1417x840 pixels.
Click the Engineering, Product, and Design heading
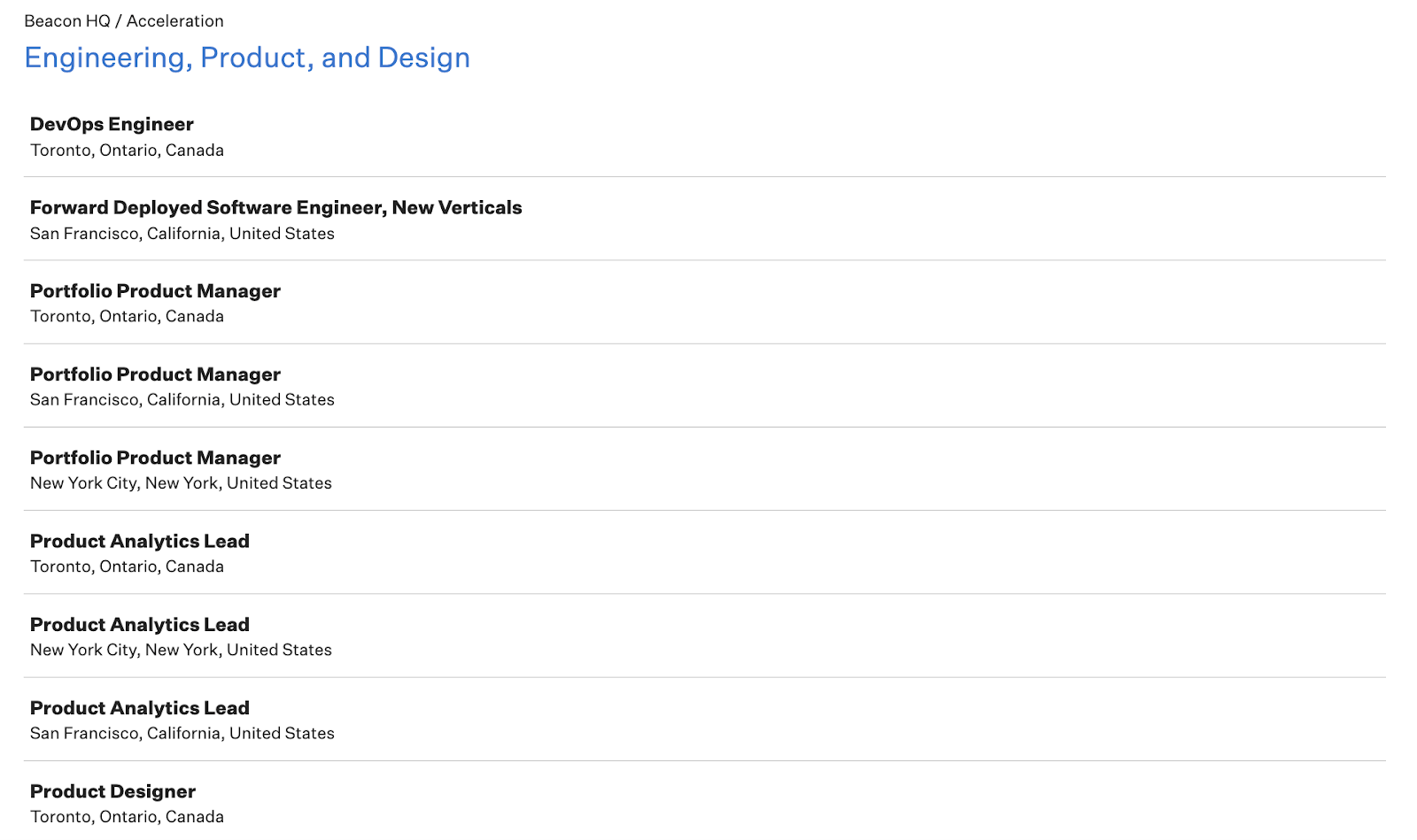point(247,58)
